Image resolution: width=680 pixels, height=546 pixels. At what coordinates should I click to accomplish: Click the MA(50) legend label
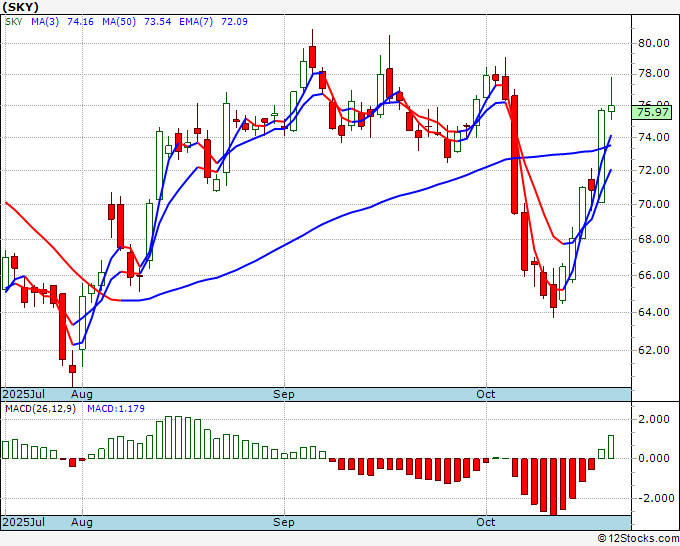[119, 22]
